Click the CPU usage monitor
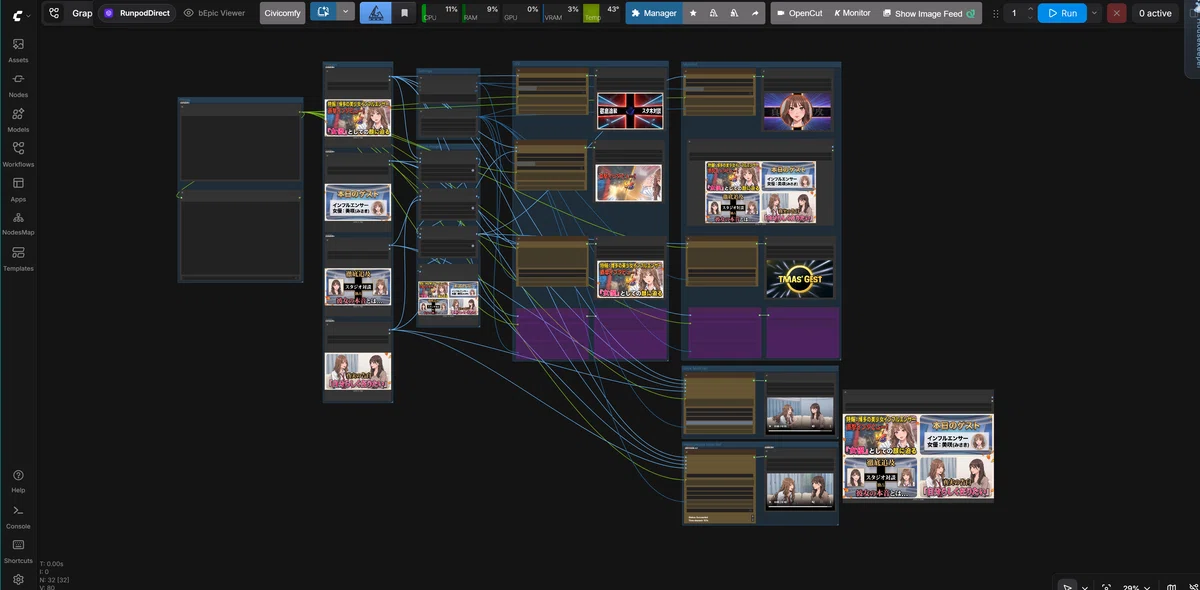The image size is (1200, 590). (441, 13)
